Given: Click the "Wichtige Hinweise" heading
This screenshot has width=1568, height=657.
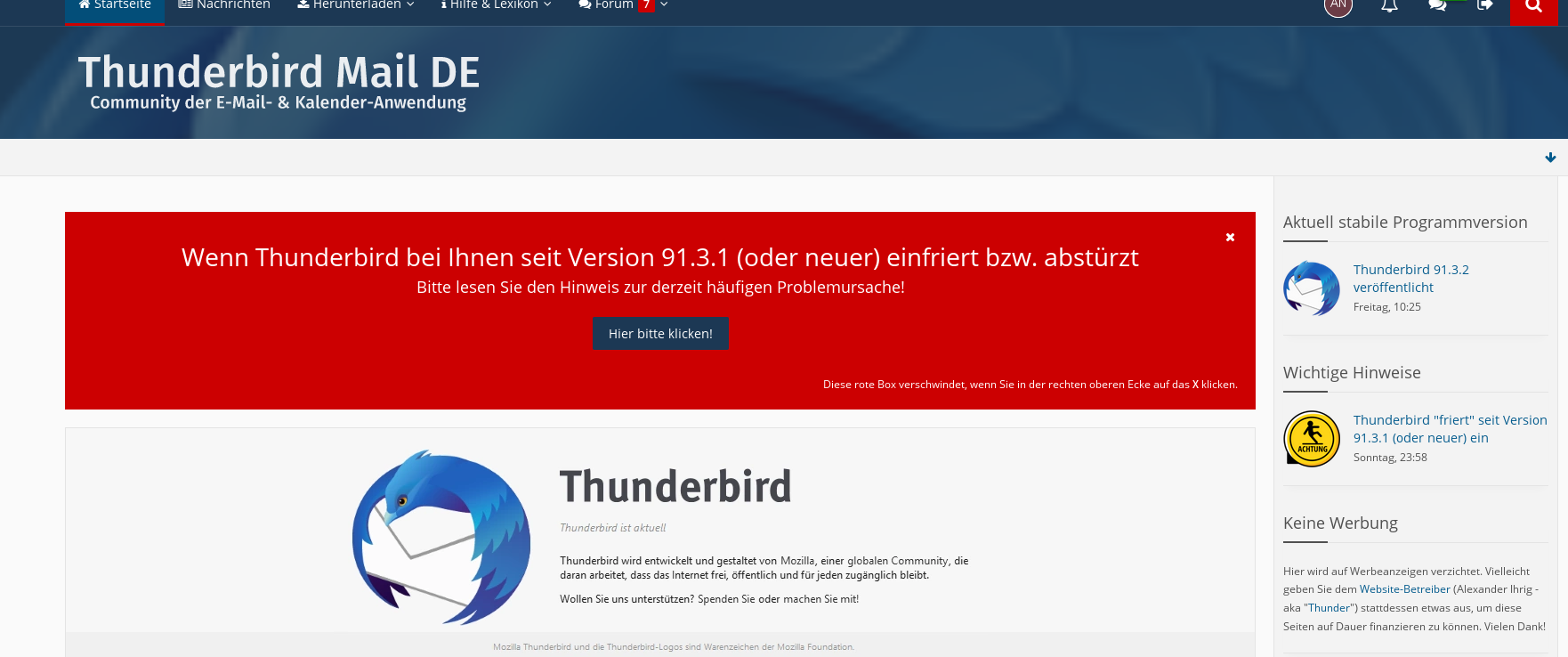Looking at the screenshot, I should (x=1352, y=373).
